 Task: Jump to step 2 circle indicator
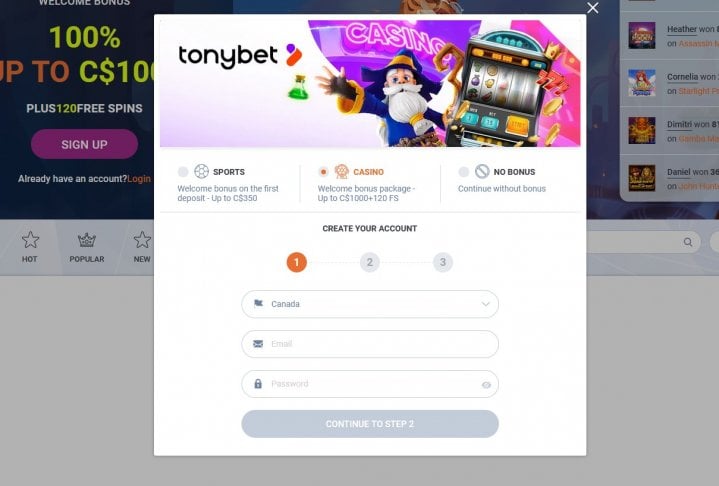370,262
